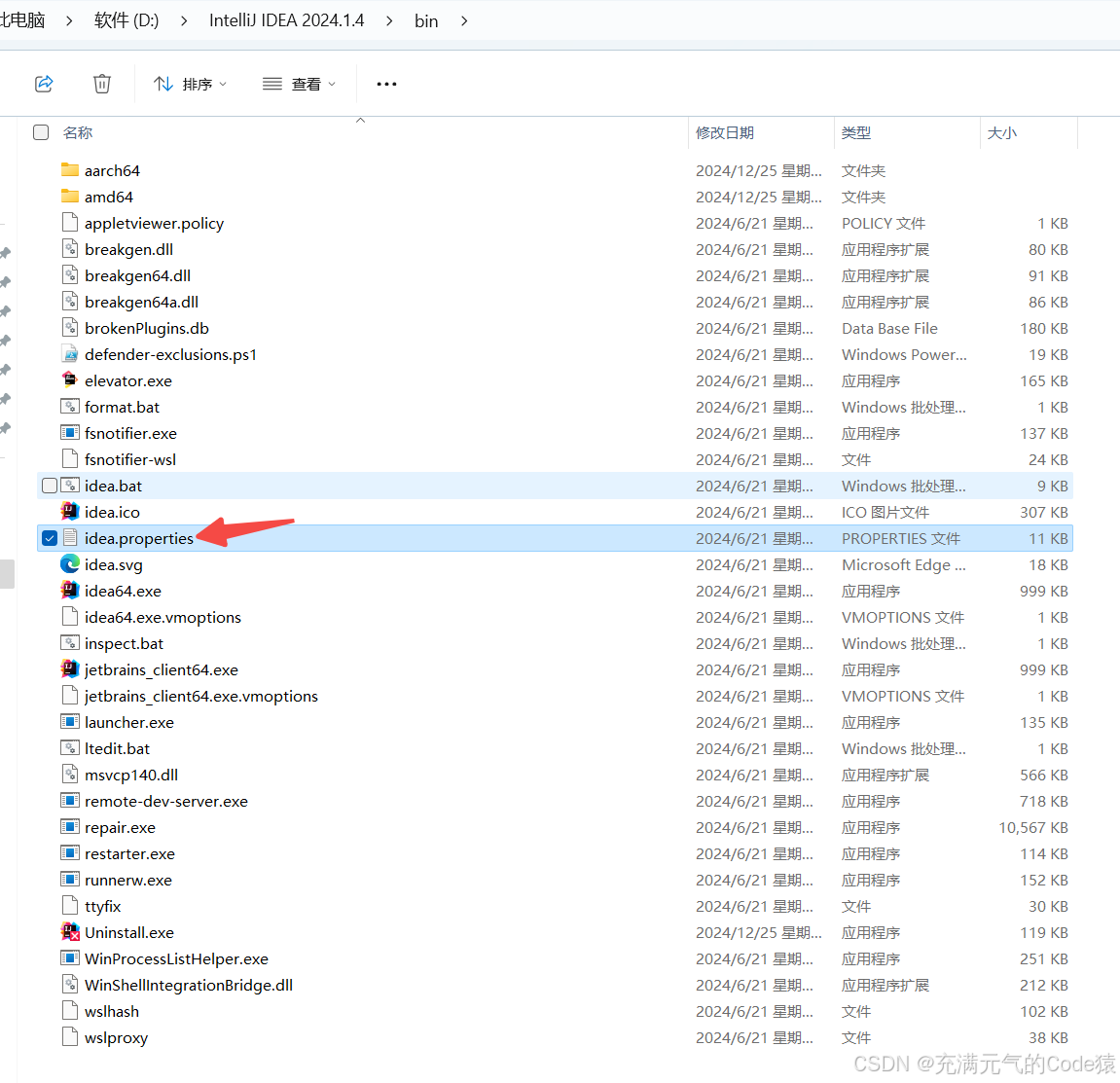
Task: Select the file named jetbrains_client64.exe.vmoptions
Action: (x=200, y=696)
